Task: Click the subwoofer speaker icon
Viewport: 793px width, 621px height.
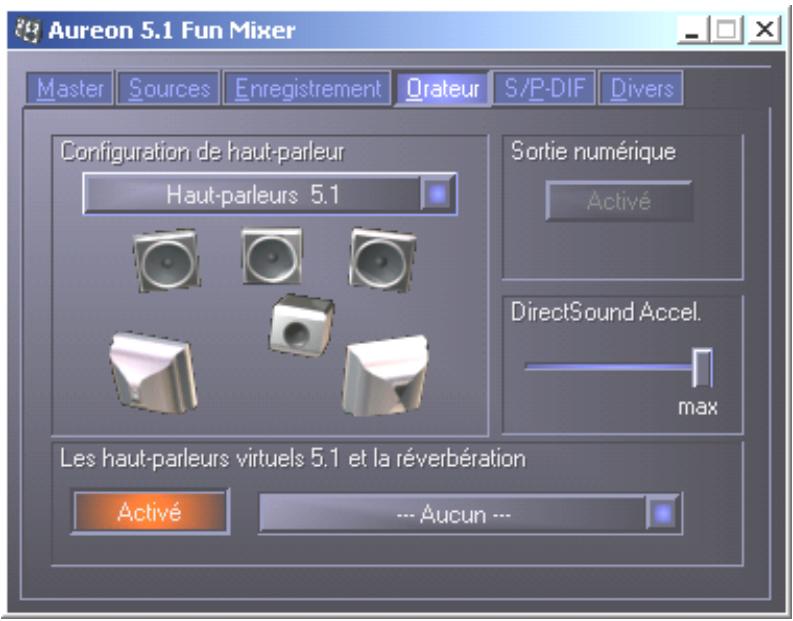Action: click(x=301, y=326)
